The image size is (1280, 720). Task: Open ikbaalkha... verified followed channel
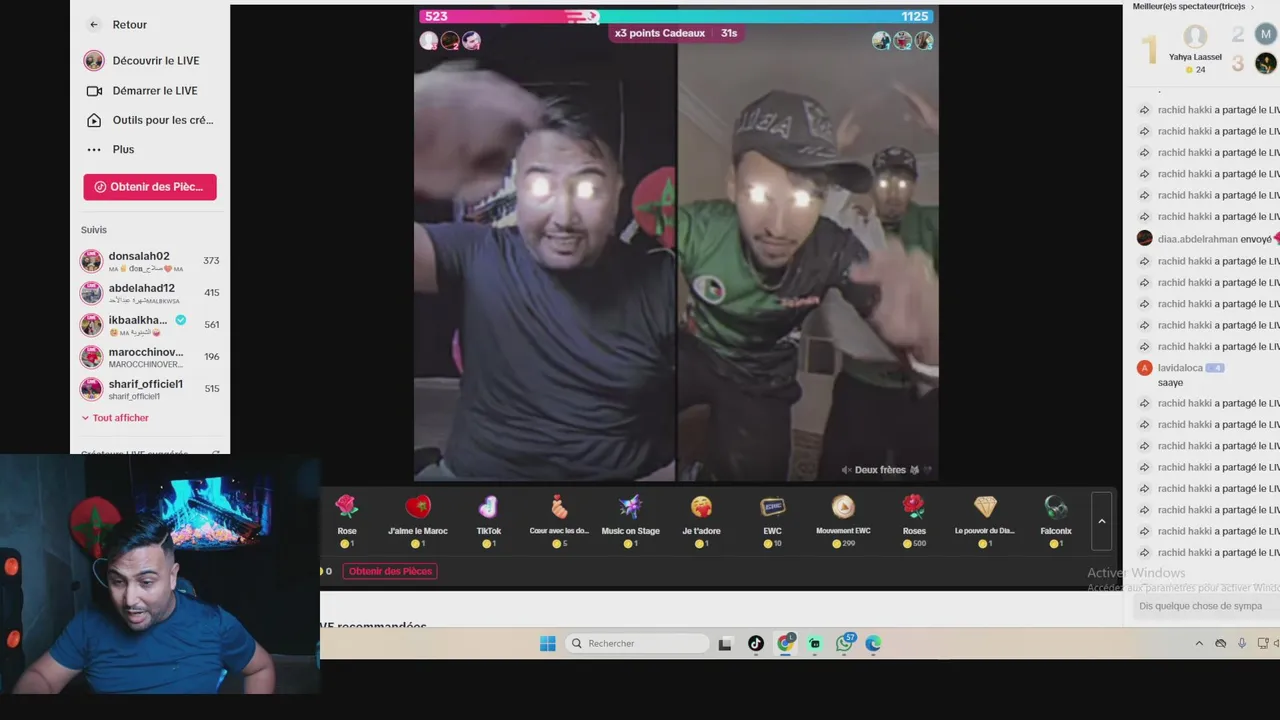[x=150, y=325]
